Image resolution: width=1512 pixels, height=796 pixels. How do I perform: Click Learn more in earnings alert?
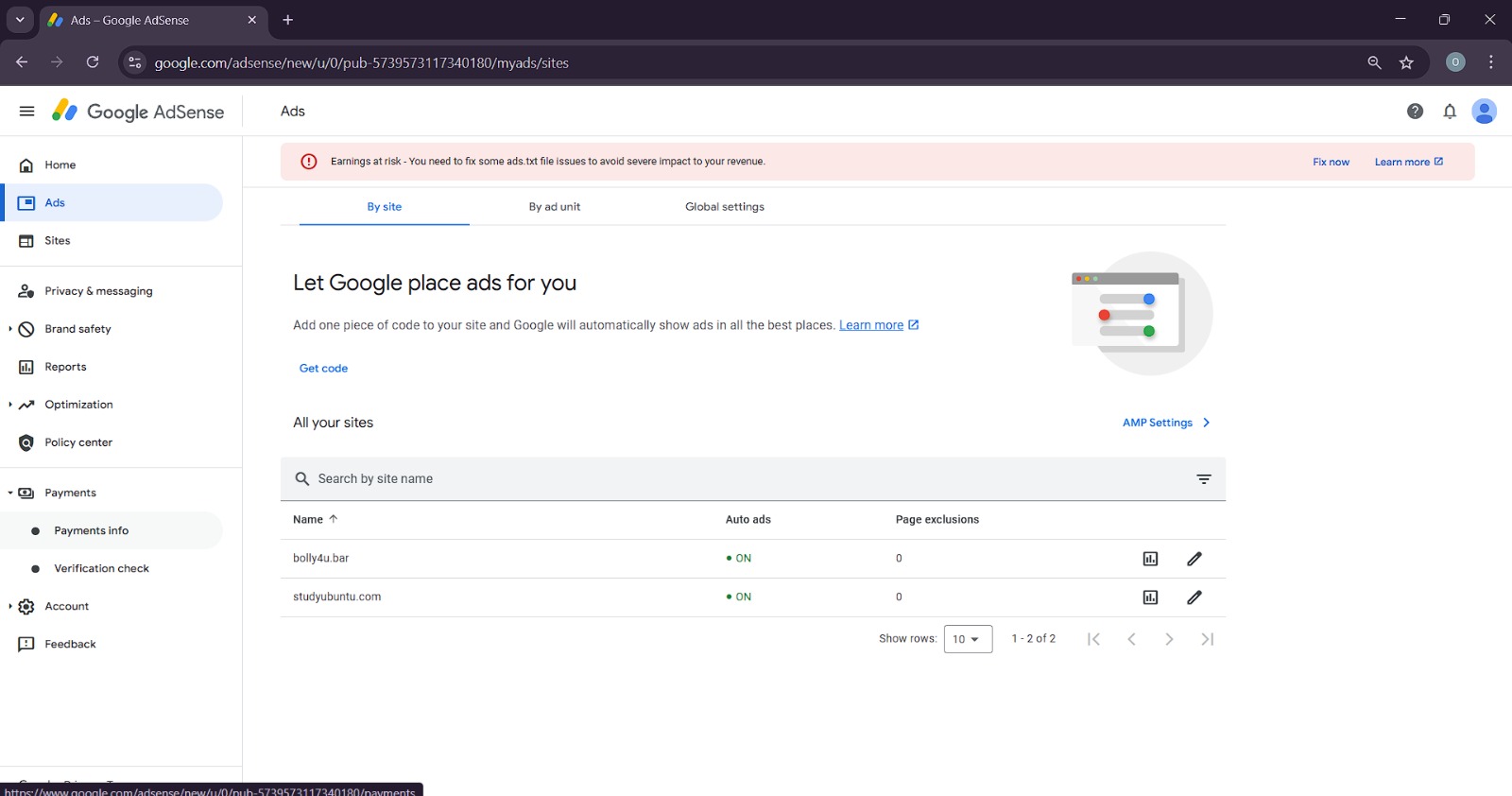(1408, 162)
